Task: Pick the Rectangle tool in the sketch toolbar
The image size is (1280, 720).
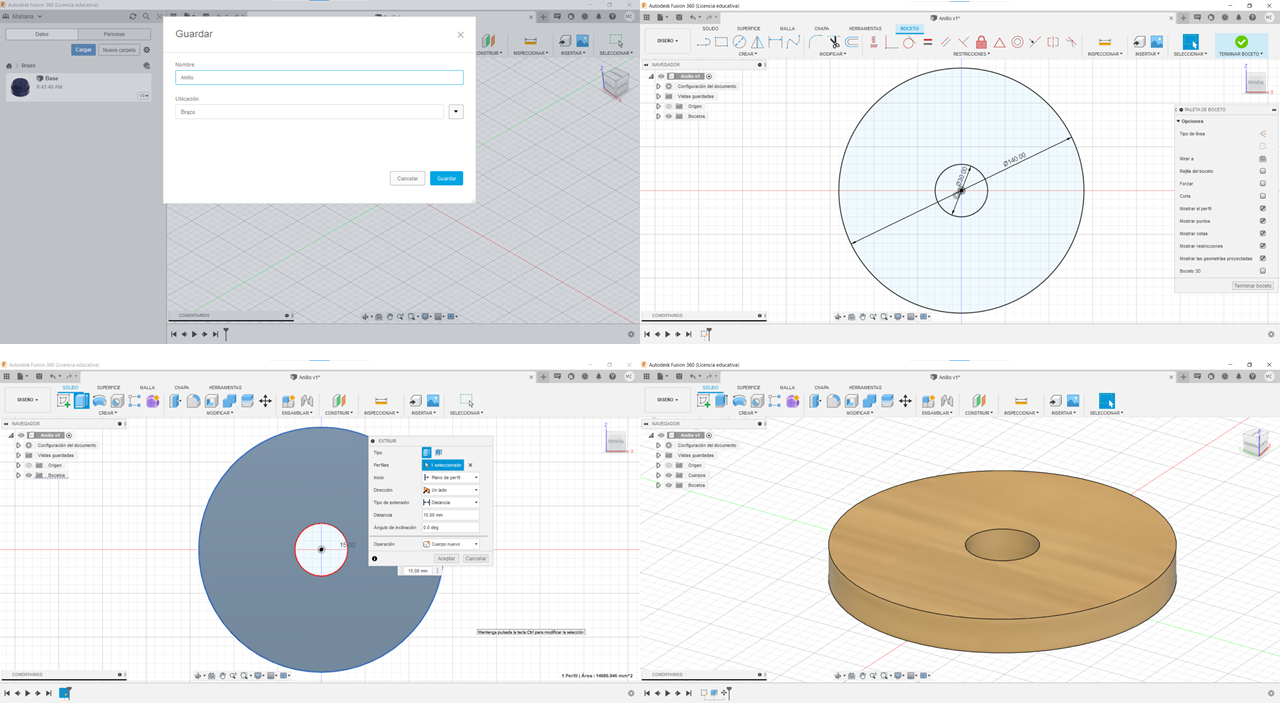Action: coord(721,42)
